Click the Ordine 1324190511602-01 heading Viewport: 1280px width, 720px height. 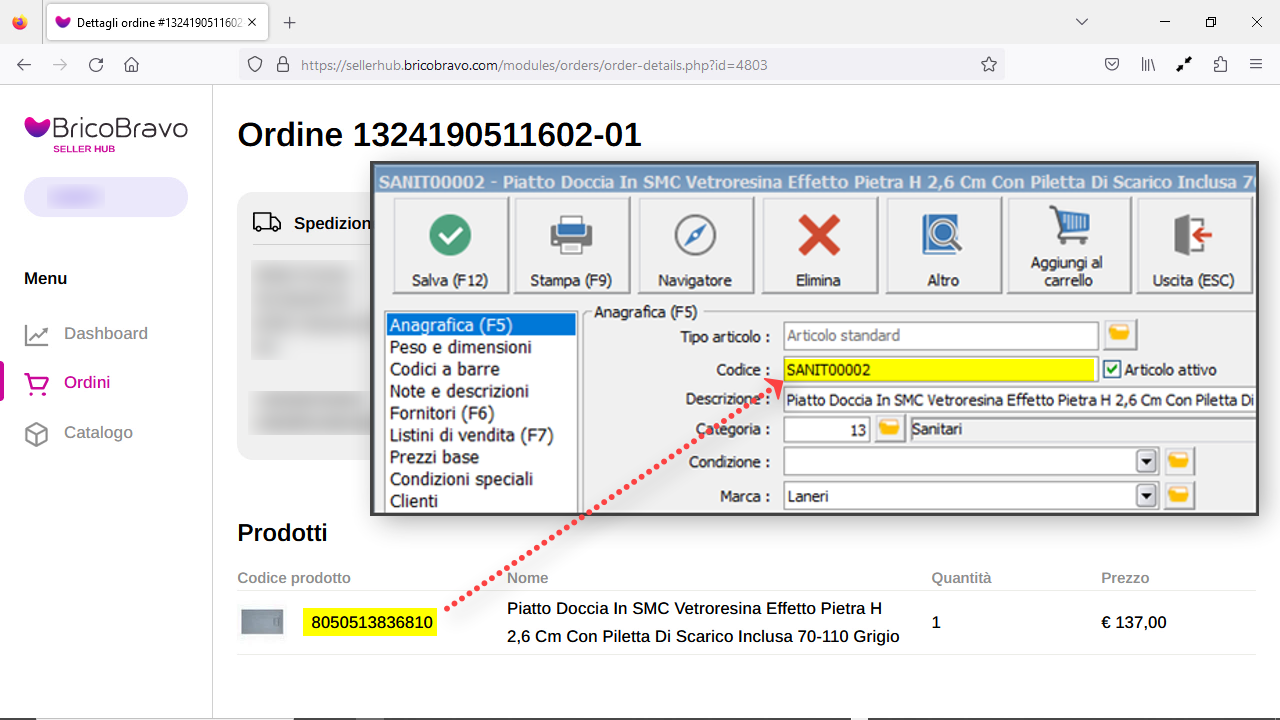(x=439, y=134)
